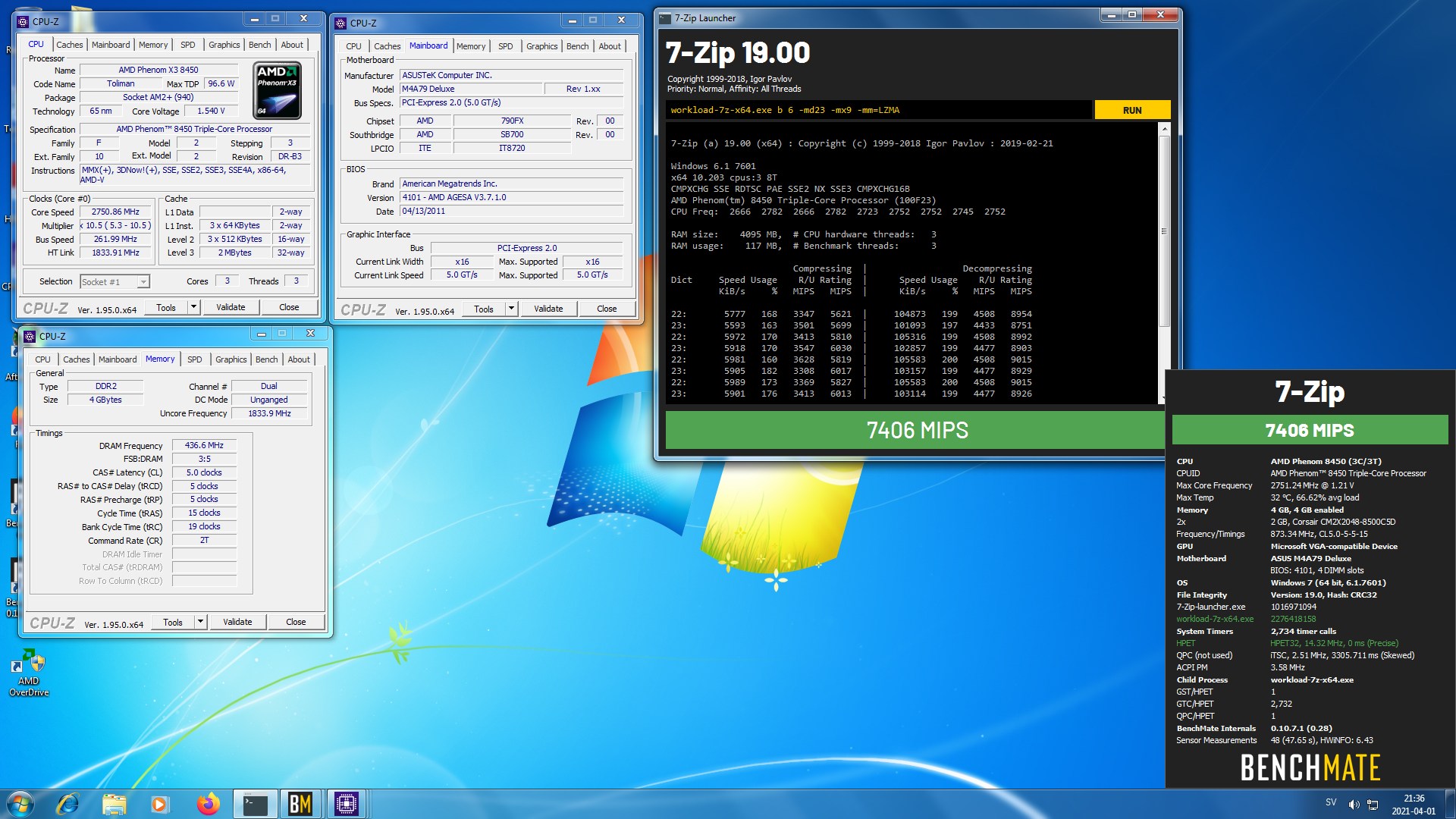Click green 7406 MIPS result bar in launcher

pos(916,430)
